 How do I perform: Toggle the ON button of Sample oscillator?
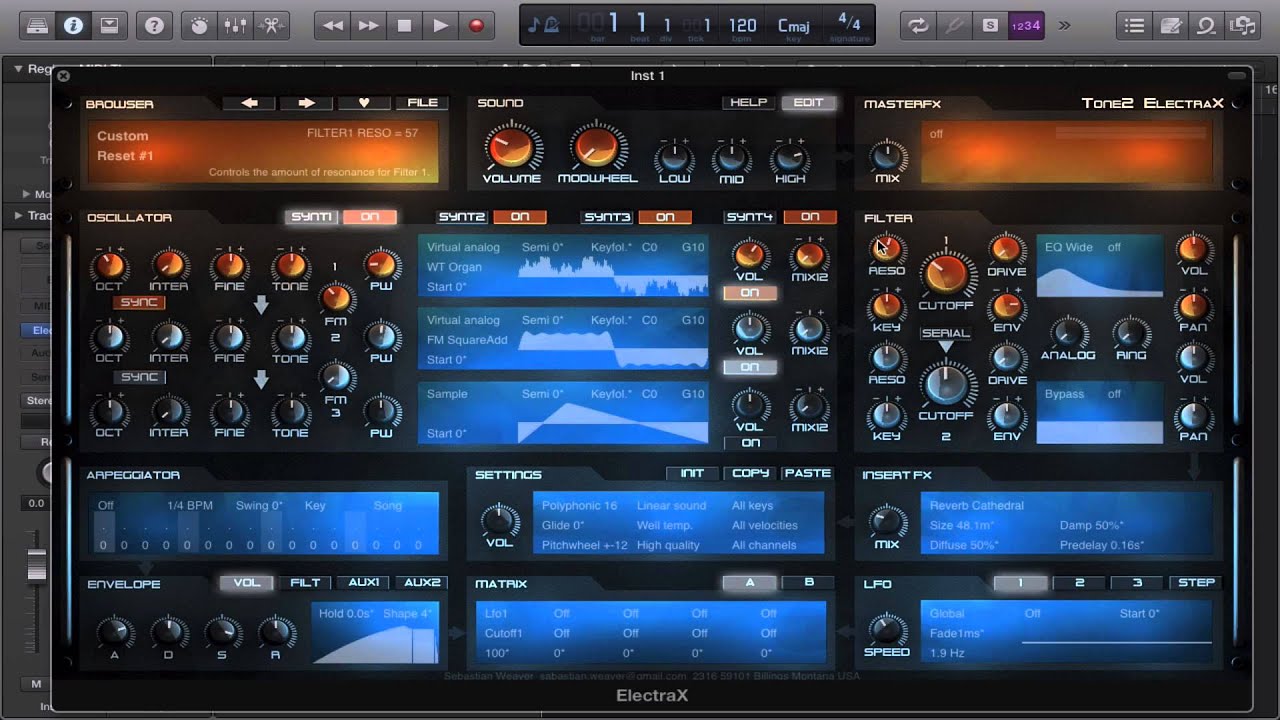[x=750, y=443]
